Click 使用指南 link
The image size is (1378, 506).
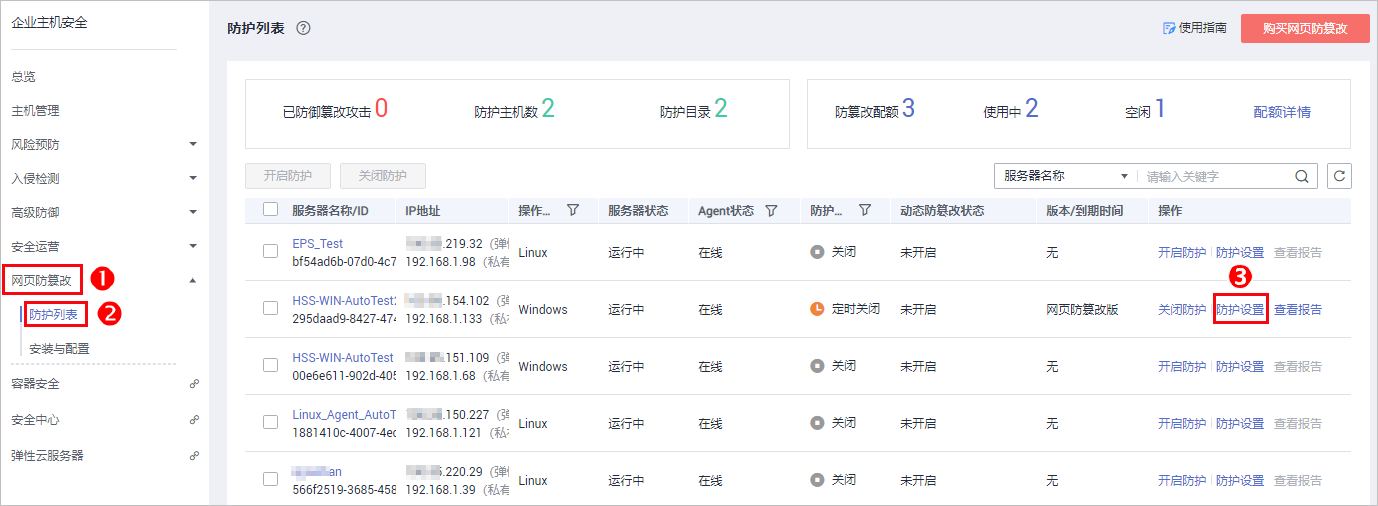click(1203, 29)
